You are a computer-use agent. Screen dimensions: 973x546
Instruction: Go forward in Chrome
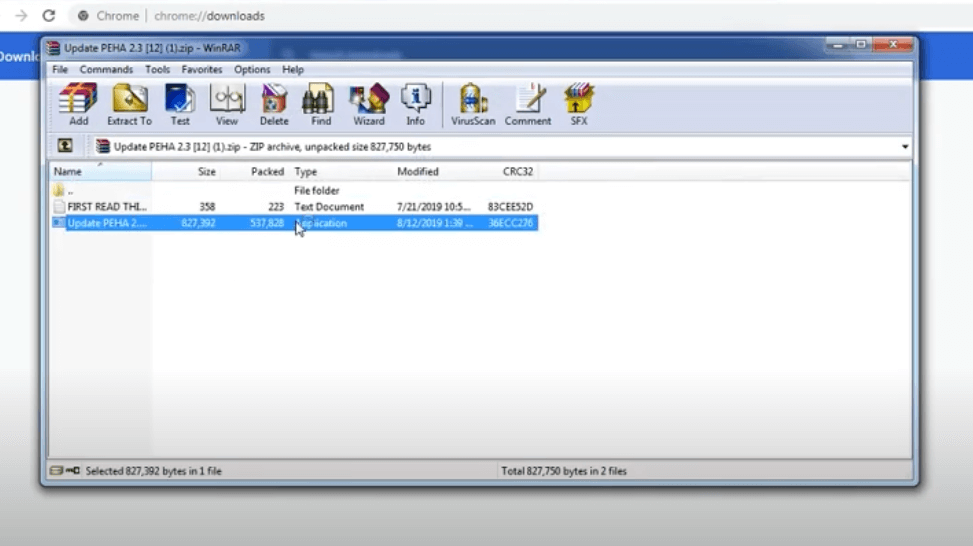[x=21, y=16]
